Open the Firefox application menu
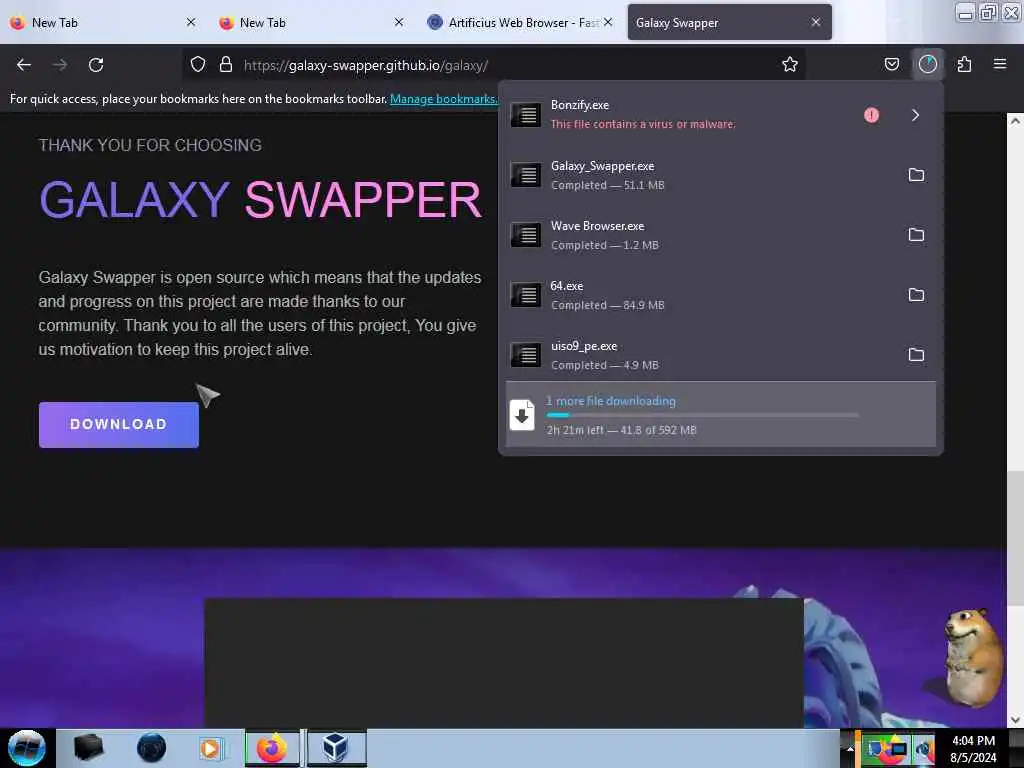The width and height of the screenshot is (1024, 768). [1000, 65]
